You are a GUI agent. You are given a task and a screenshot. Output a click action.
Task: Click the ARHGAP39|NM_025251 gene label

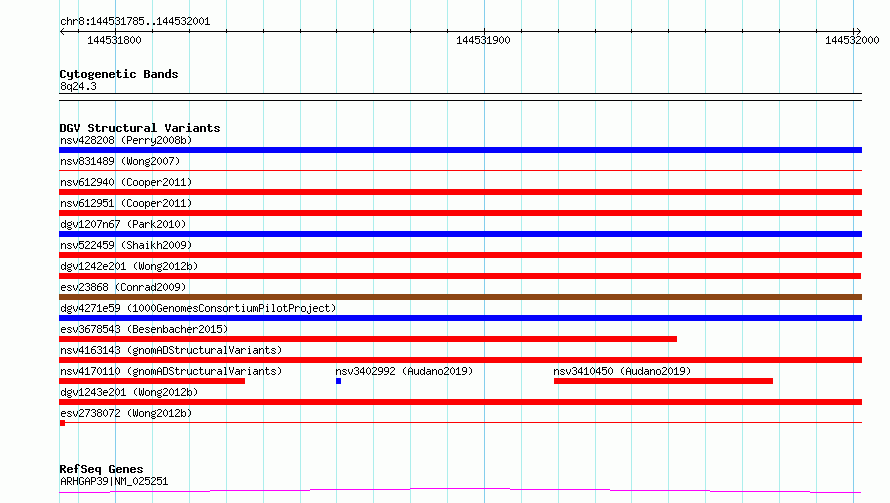[x=114, y=481]
